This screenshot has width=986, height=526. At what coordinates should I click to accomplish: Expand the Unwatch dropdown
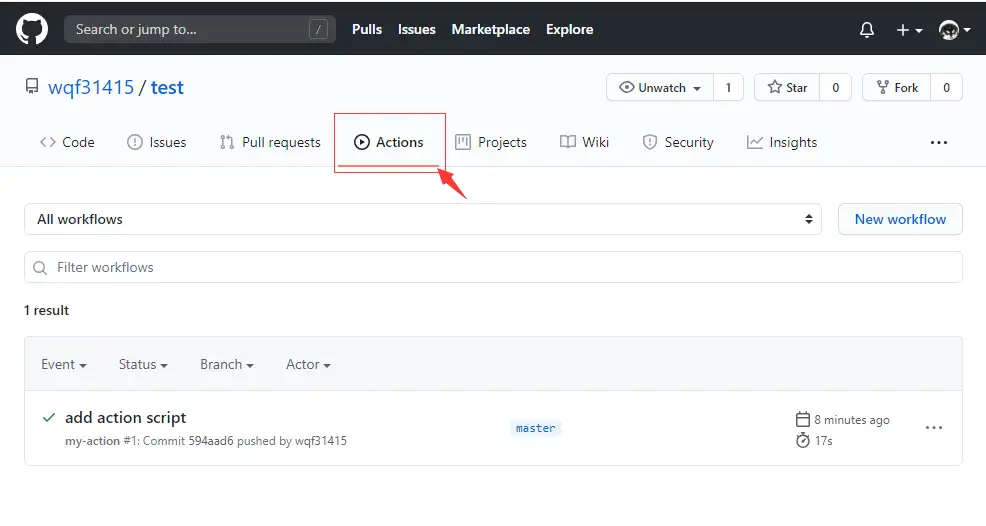coord(660,88)
